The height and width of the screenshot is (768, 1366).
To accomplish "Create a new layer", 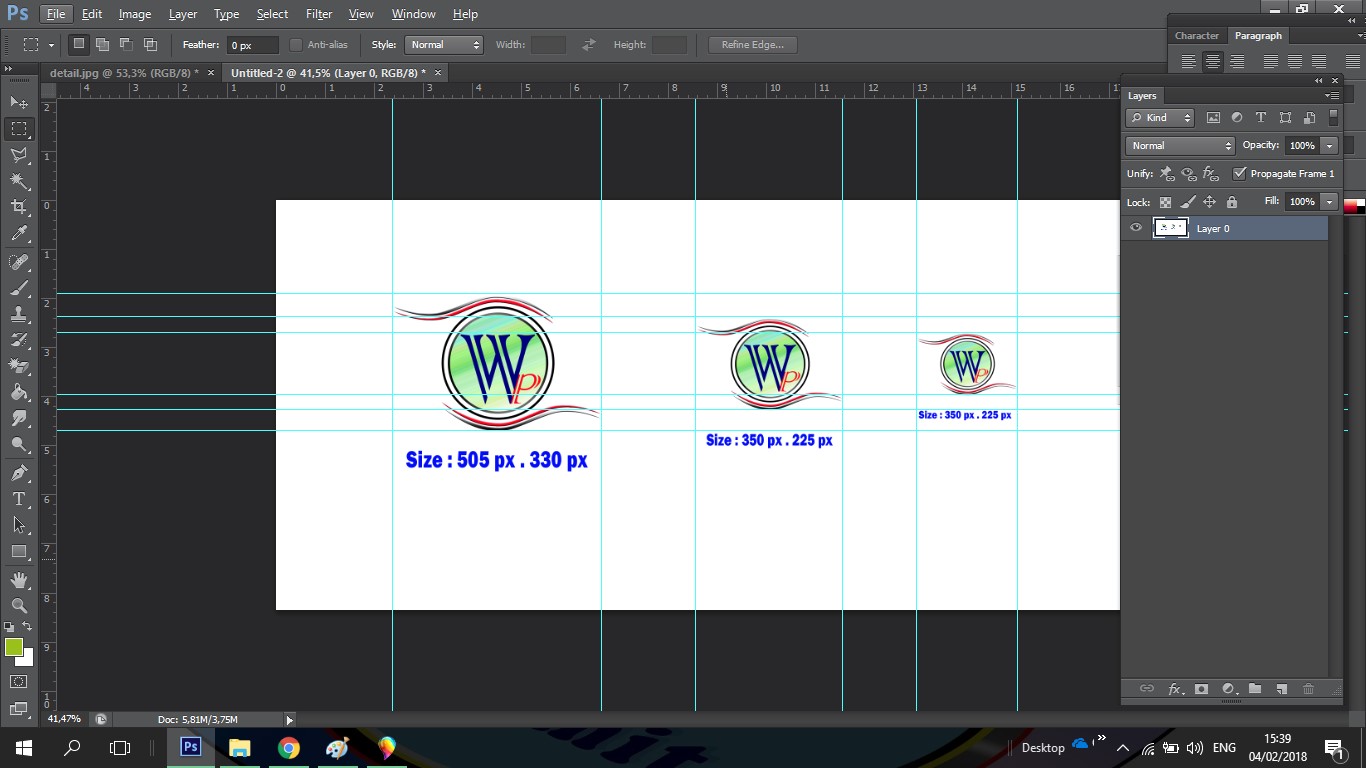I will click(1281, 689).
